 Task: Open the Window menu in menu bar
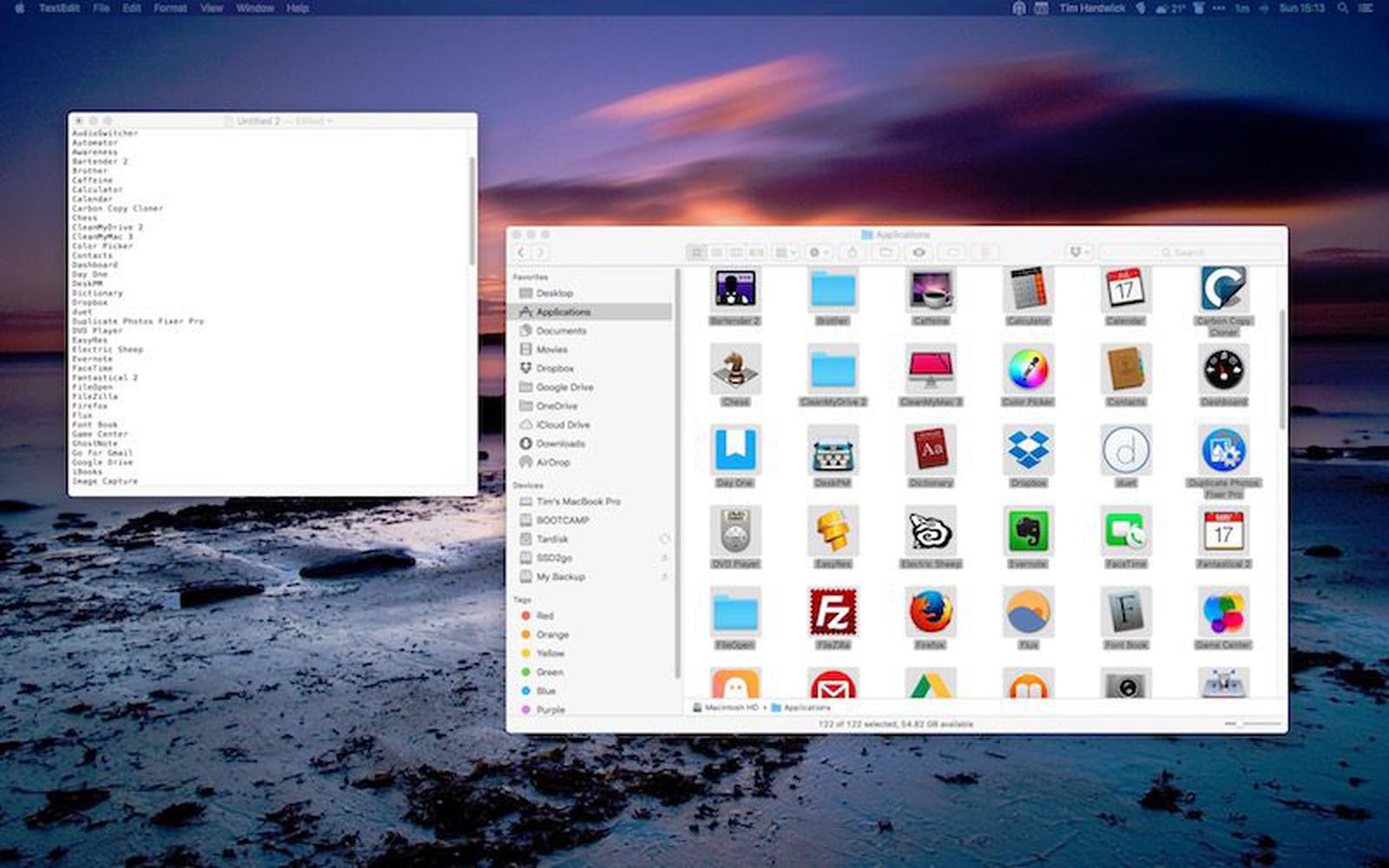pos(254,8)
